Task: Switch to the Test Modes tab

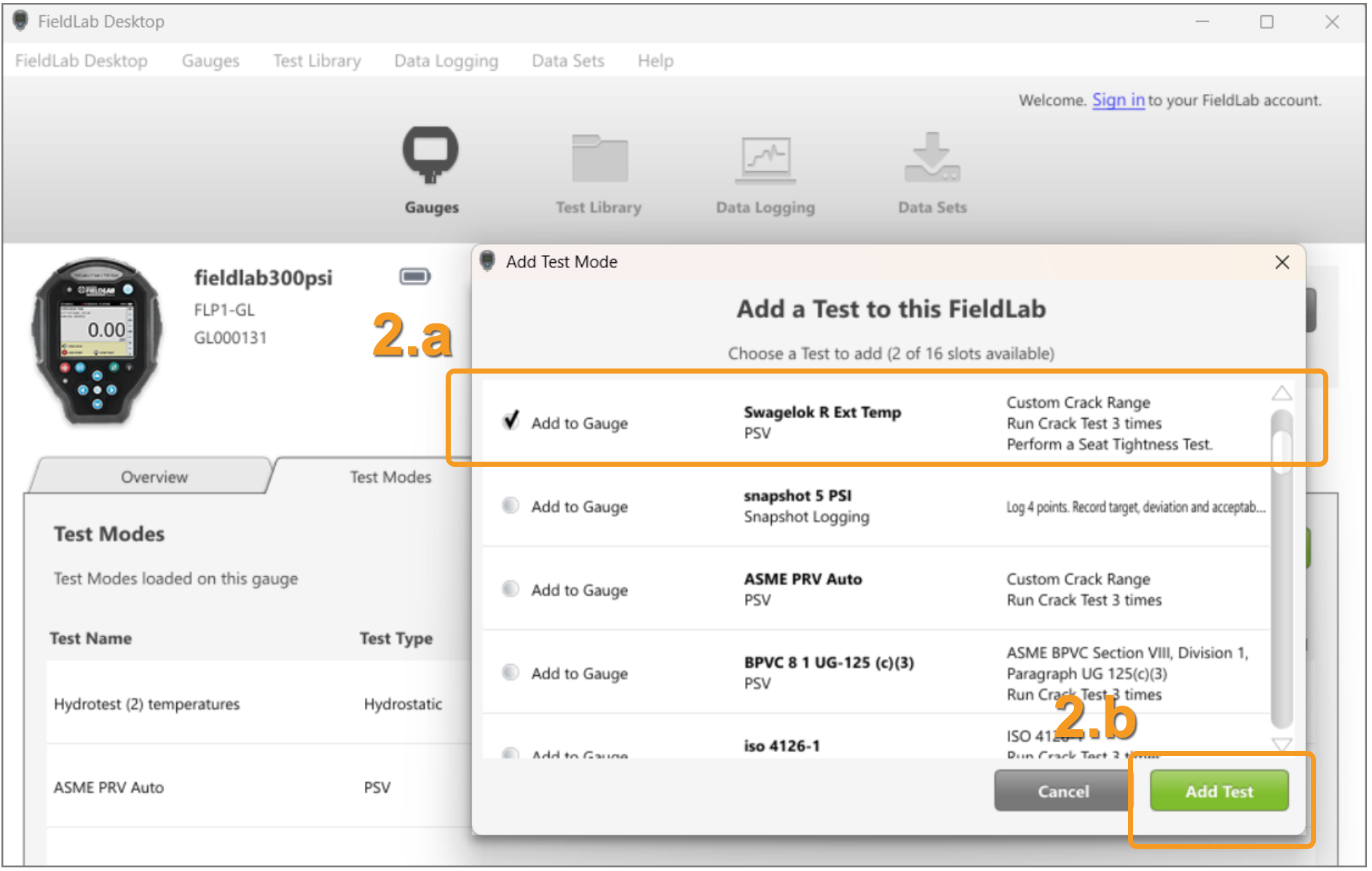Action: (x=390, y=477)
